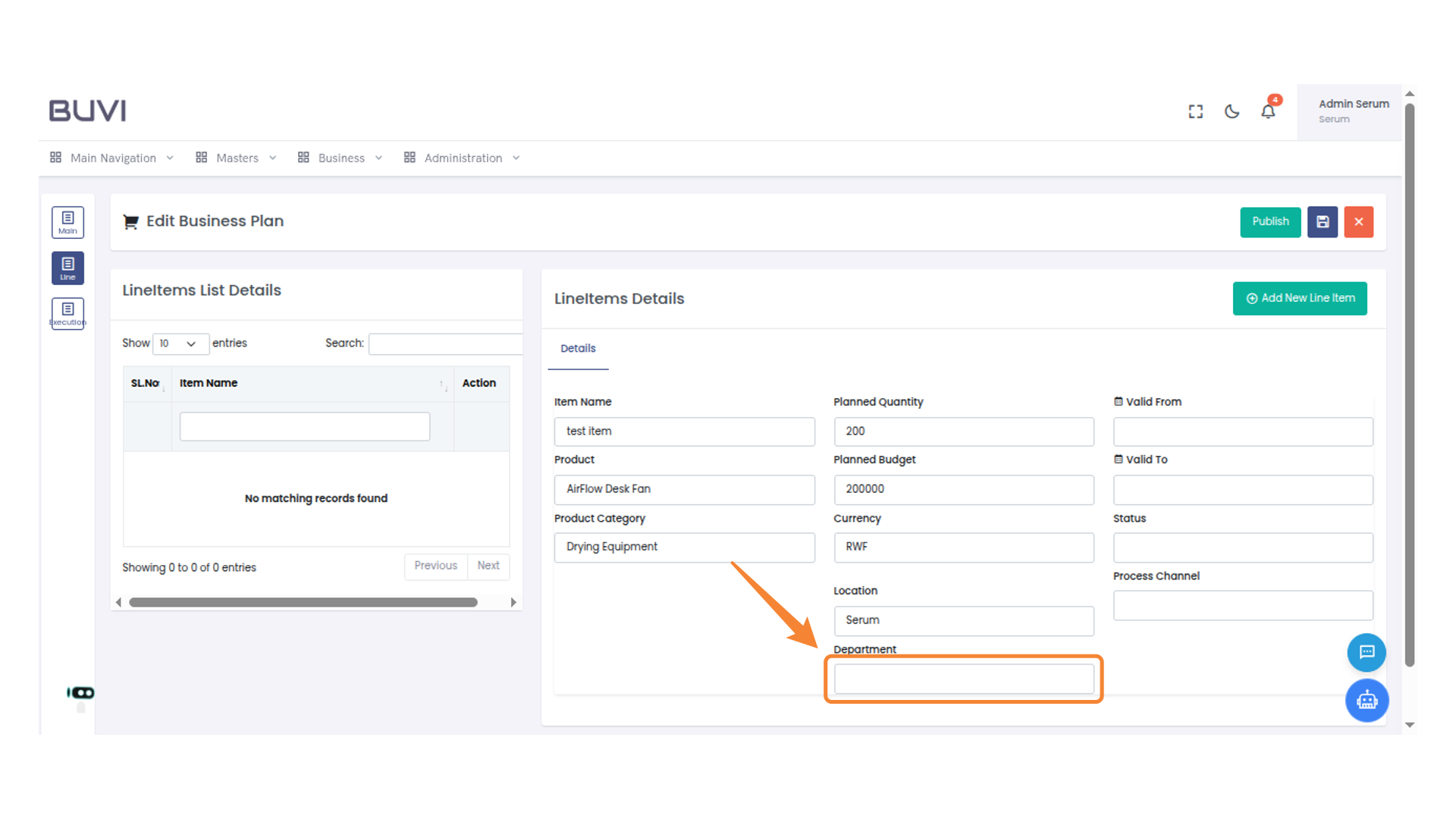The image size is (1456, 819).
Task: Click Add New Line Item button
Action: [1300, 298]
